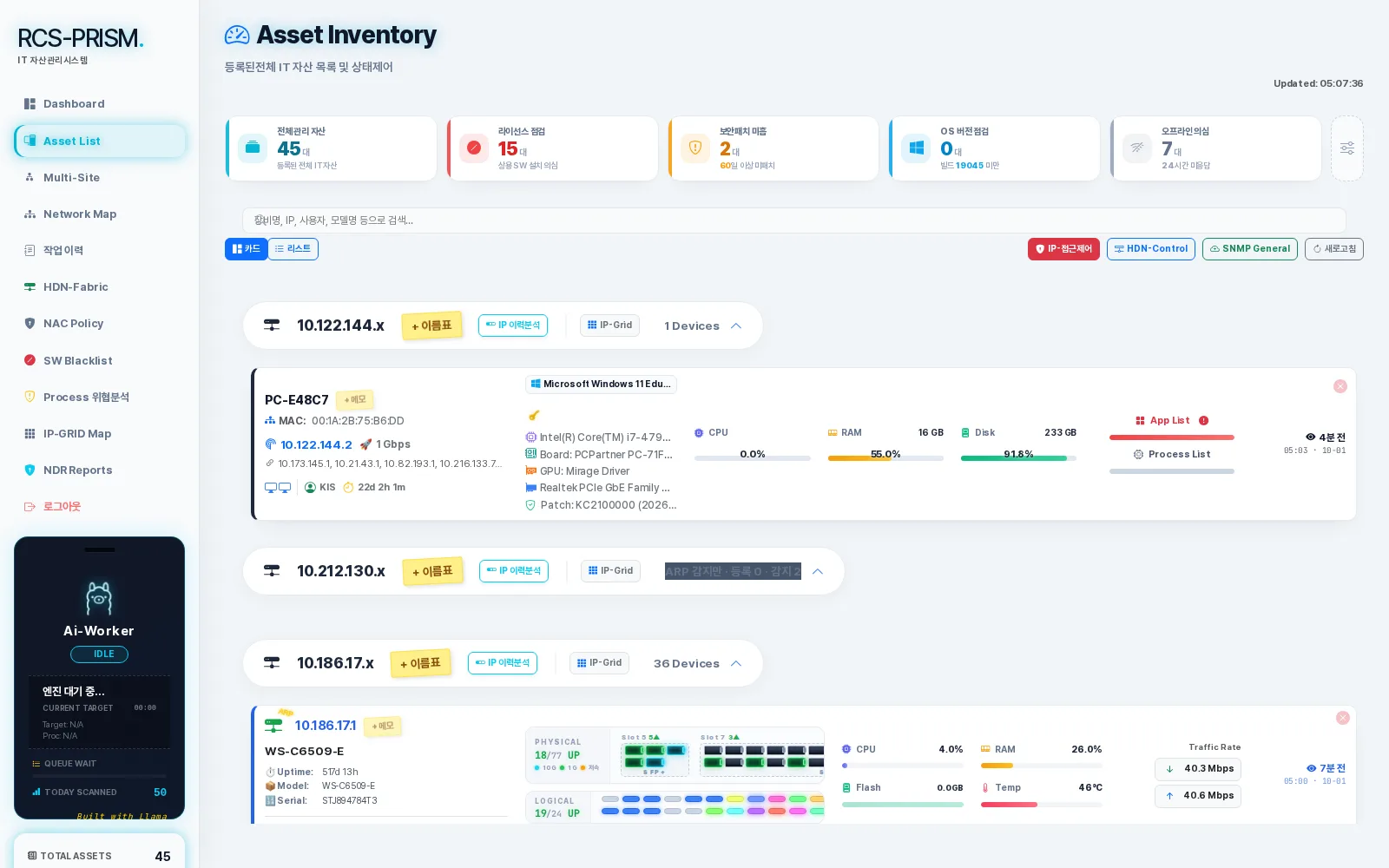The image size is (1389, 868).
Task: Click the Disk usage bar showing 91.8%
Action: (1018, 458)
